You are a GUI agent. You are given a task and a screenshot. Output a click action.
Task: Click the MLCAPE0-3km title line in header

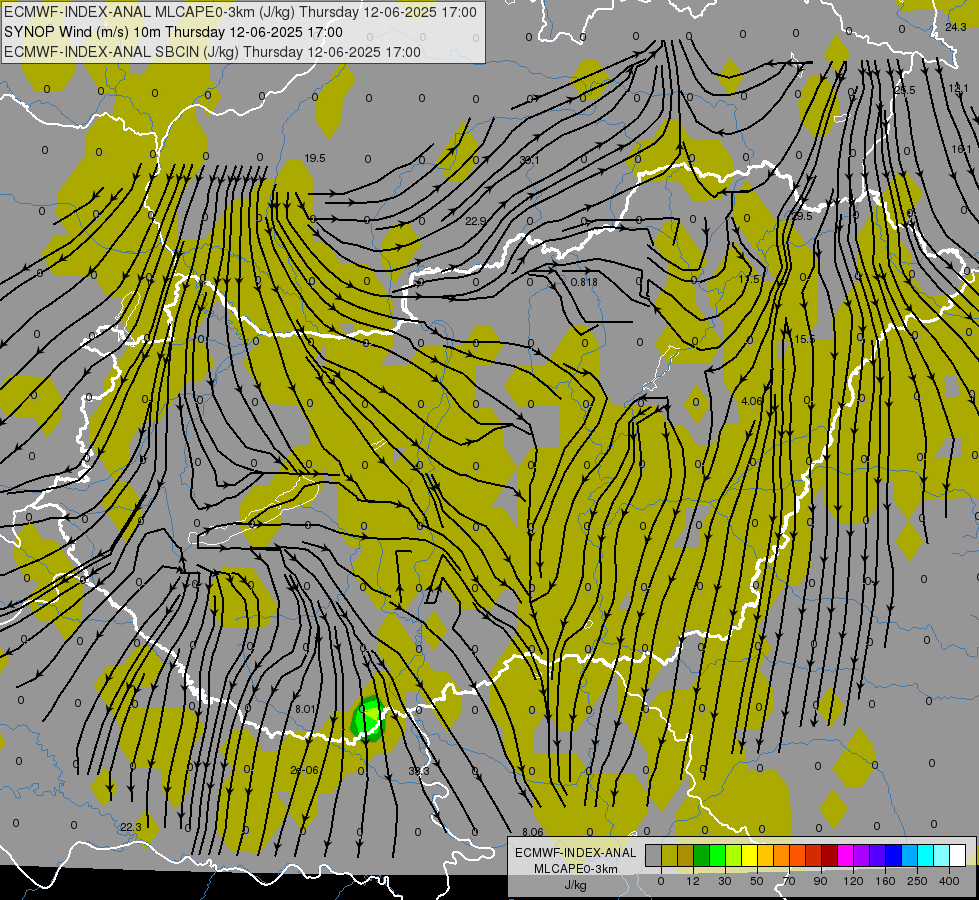coord(240,12)
